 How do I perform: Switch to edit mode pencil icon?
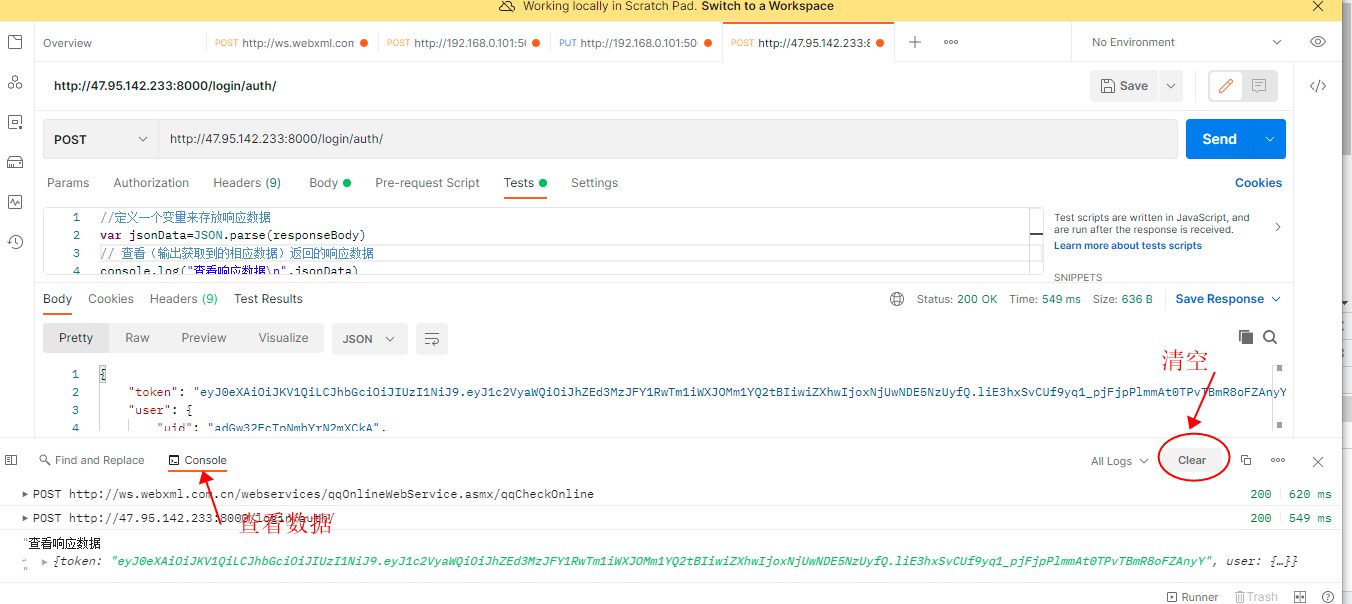point(1226,86)
